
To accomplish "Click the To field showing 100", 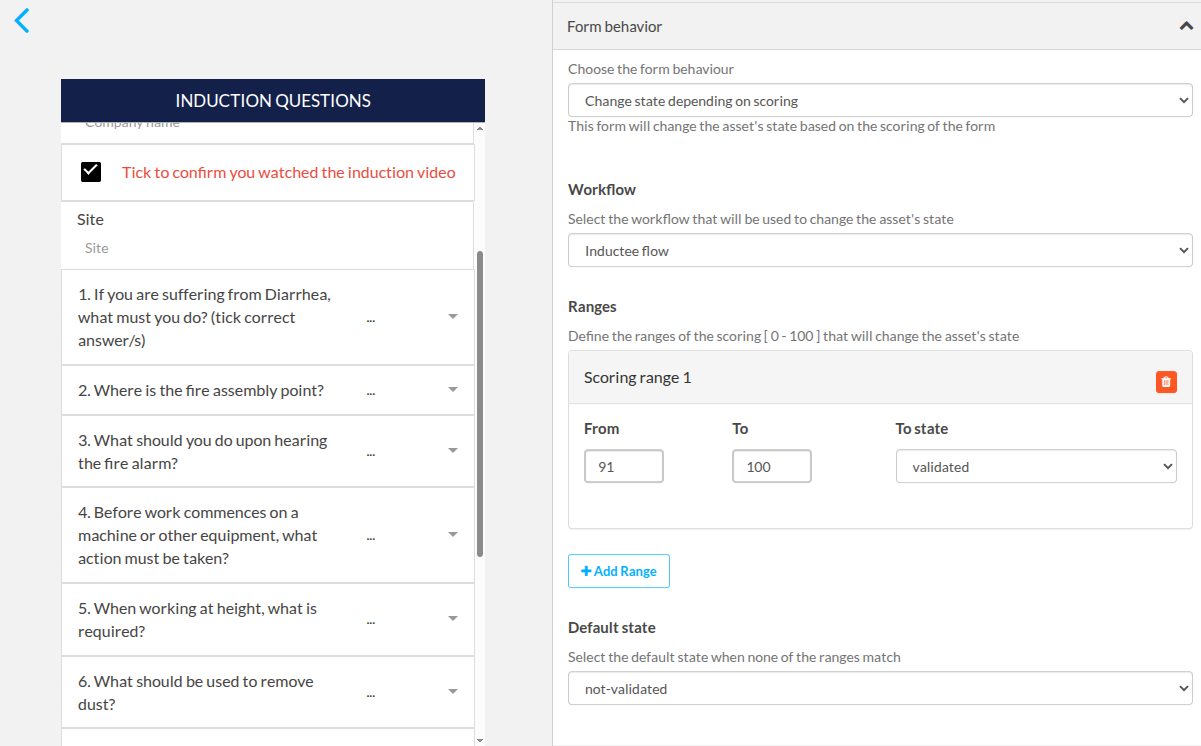I will (x=772, y=466).
